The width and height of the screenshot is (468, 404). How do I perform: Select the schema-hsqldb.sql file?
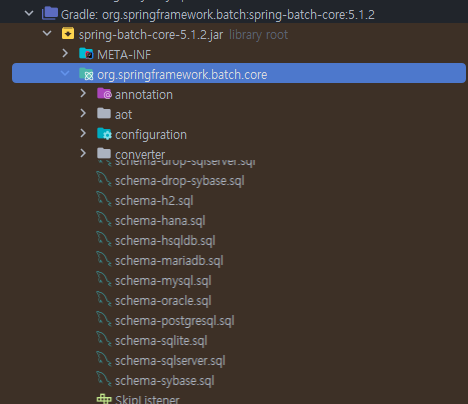165,241
